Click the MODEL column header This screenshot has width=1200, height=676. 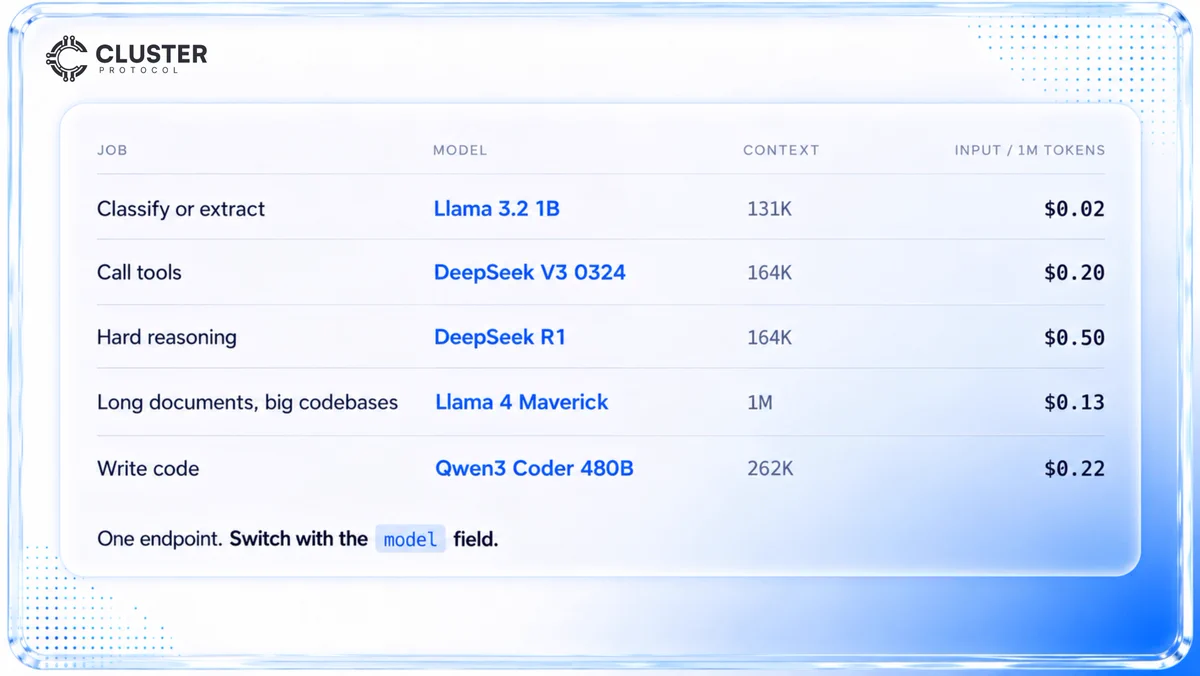460,150
